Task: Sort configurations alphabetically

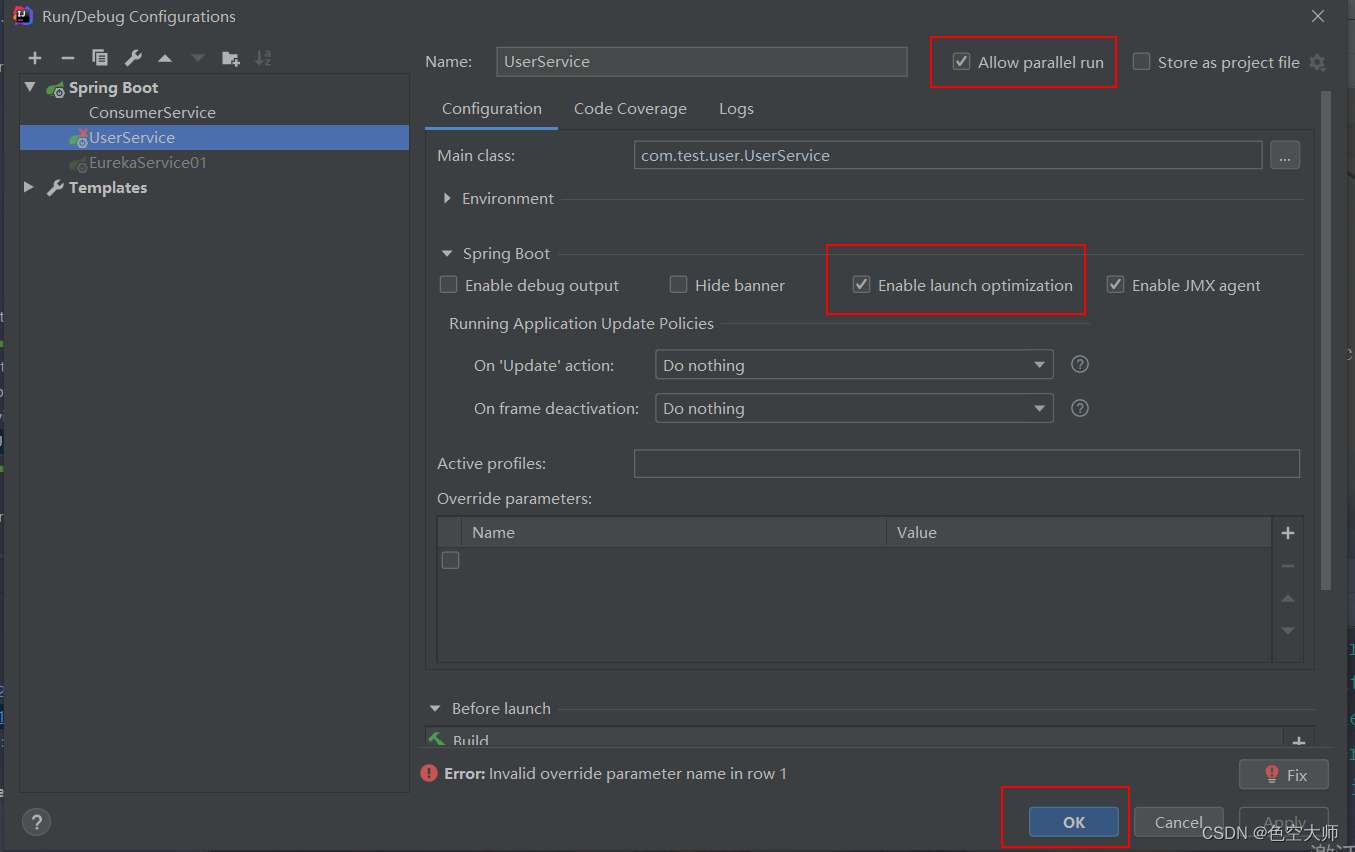Action: pos(263,58)
